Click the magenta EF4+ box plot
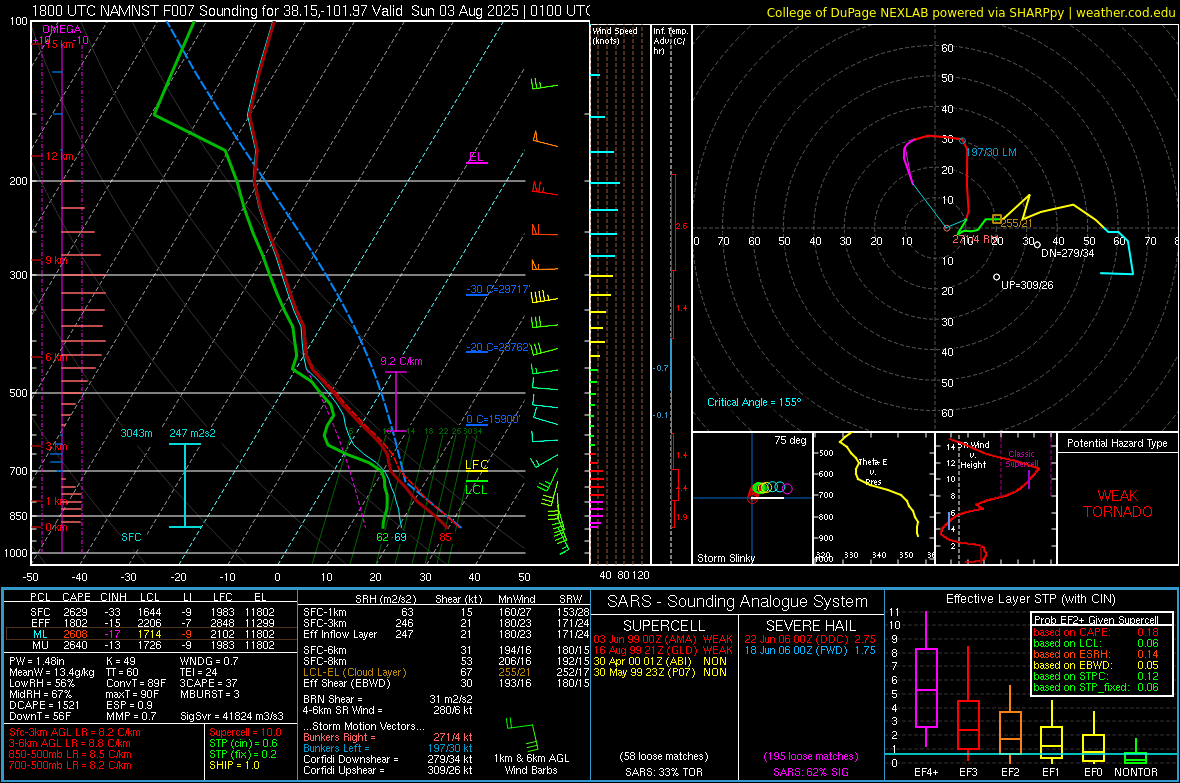 (926, 680)
